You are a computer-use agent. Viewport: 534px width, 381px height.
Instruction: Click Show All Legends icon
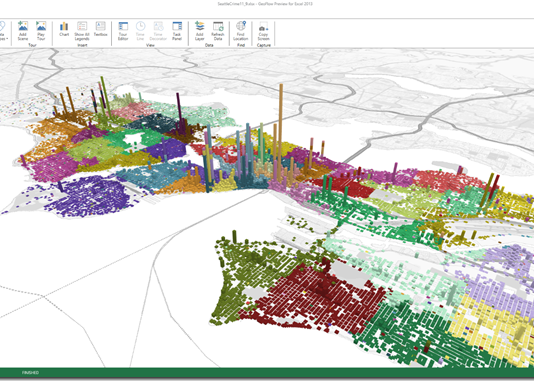(82, 31)
